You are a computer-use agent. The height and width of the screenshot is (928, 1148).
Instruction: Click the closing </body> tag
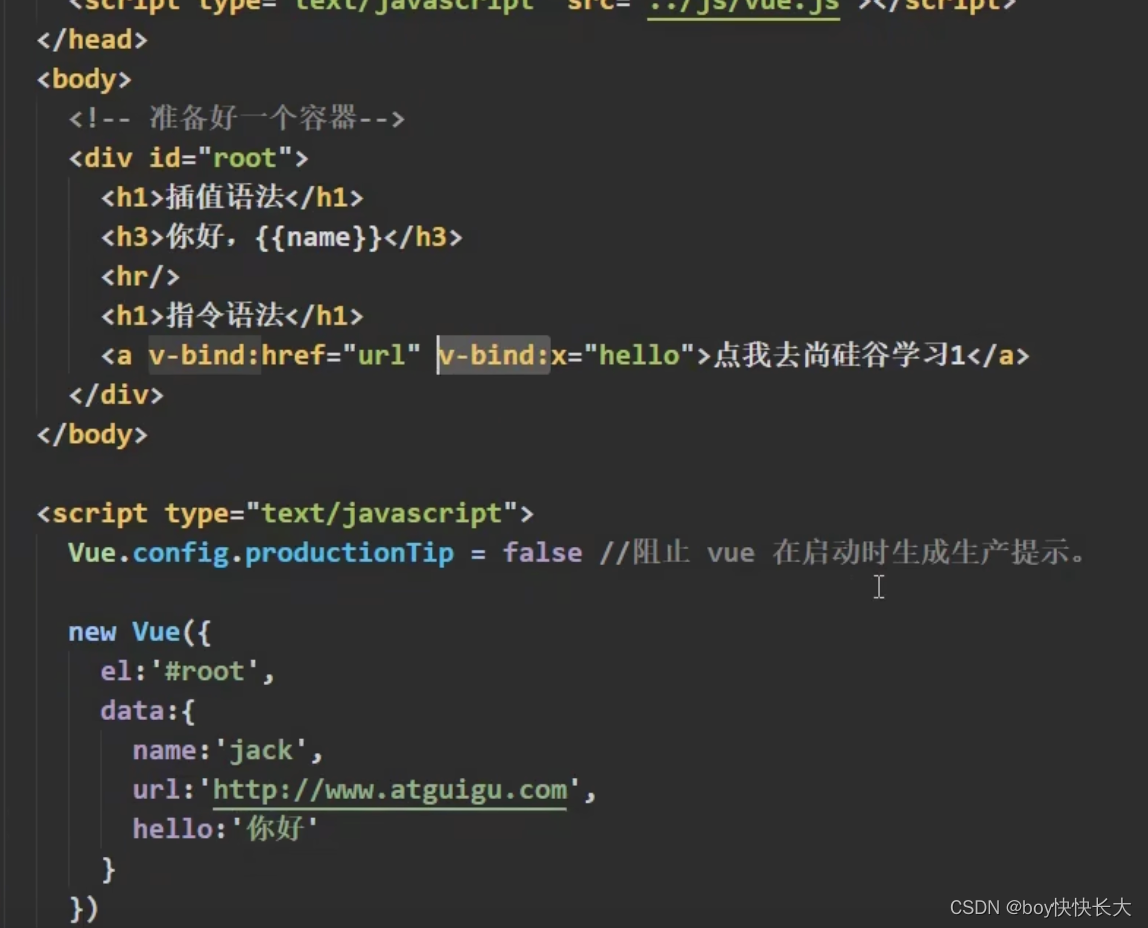(x=92, y=435)
